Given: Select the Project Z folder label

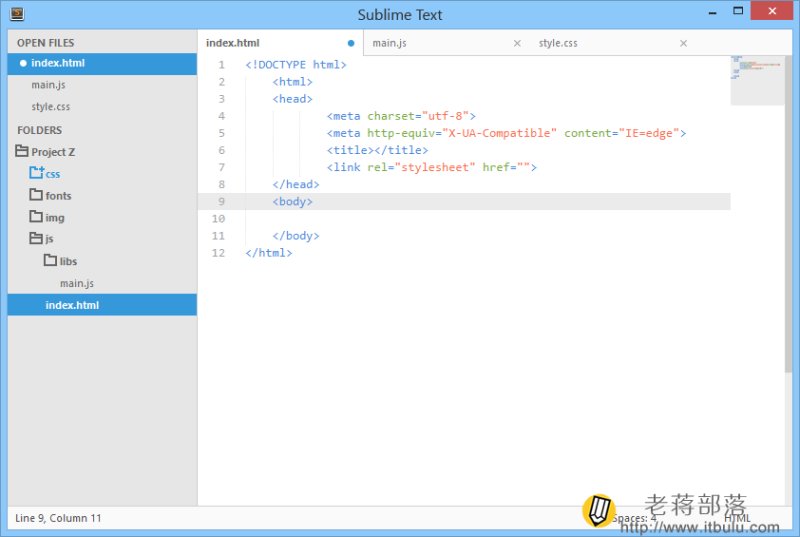Looking at the screenshot, I should (53, 152).
